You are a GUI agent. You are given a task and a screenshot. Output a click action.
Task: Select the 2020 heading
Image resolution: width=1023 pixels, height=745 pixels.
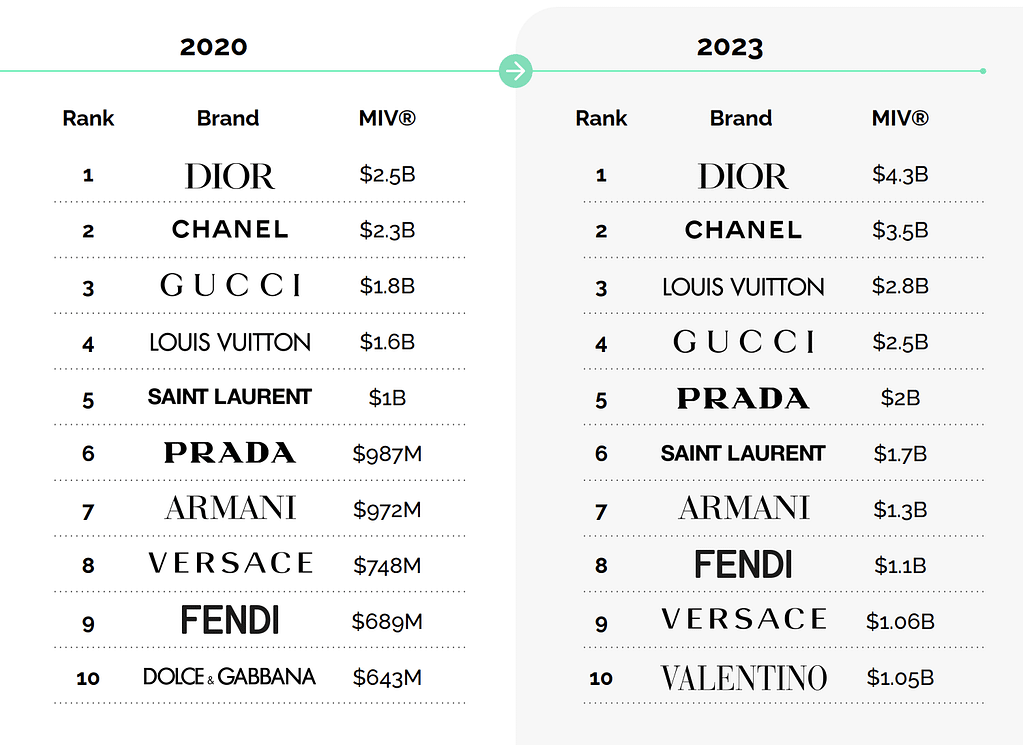[x=214, y=47]
